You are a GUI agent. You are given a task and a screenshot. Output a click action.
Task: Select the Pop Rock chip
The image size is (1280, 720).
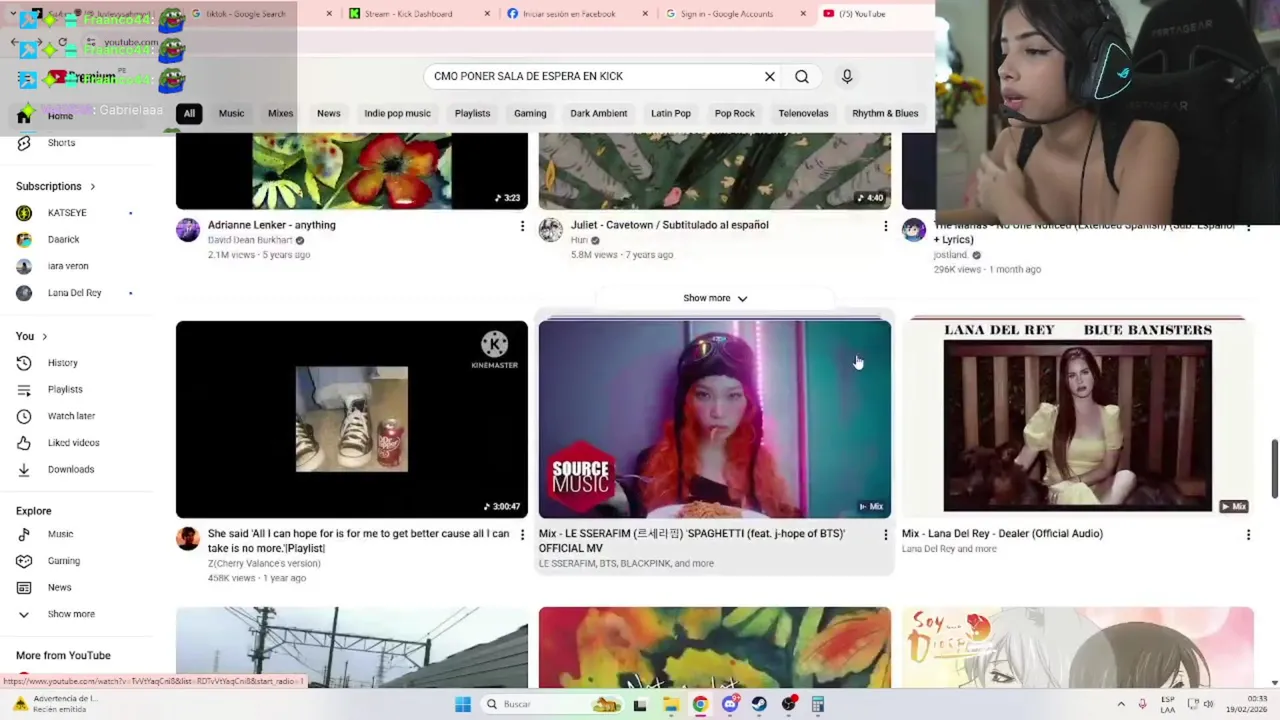point(735,113)
